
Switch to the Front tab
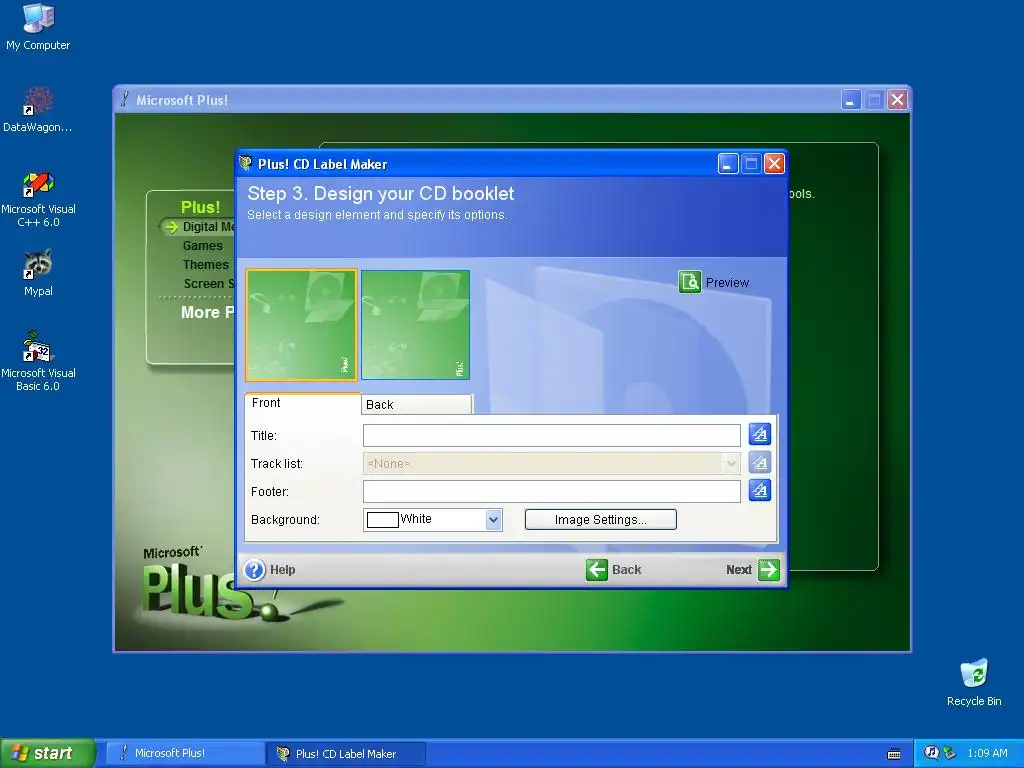(x=302, y=403)
